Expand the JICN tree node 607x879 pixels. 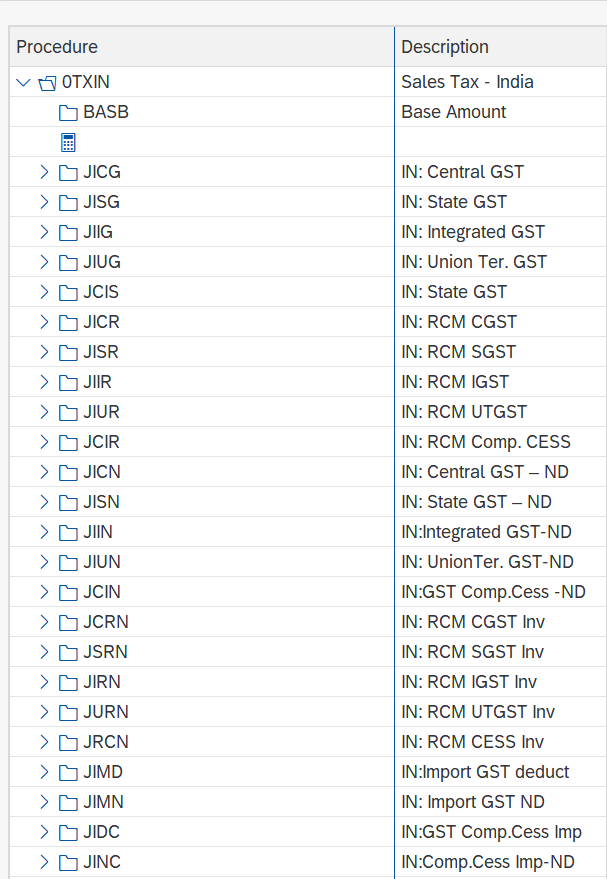tap(45, 472)
